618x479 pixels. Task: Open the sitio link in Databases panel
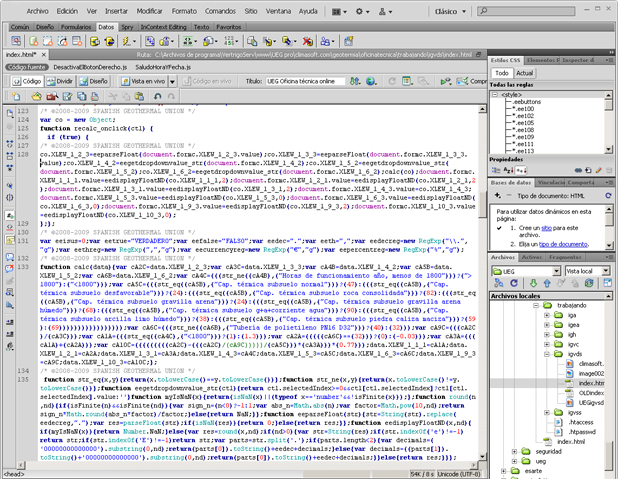click(x=546, y=228)
